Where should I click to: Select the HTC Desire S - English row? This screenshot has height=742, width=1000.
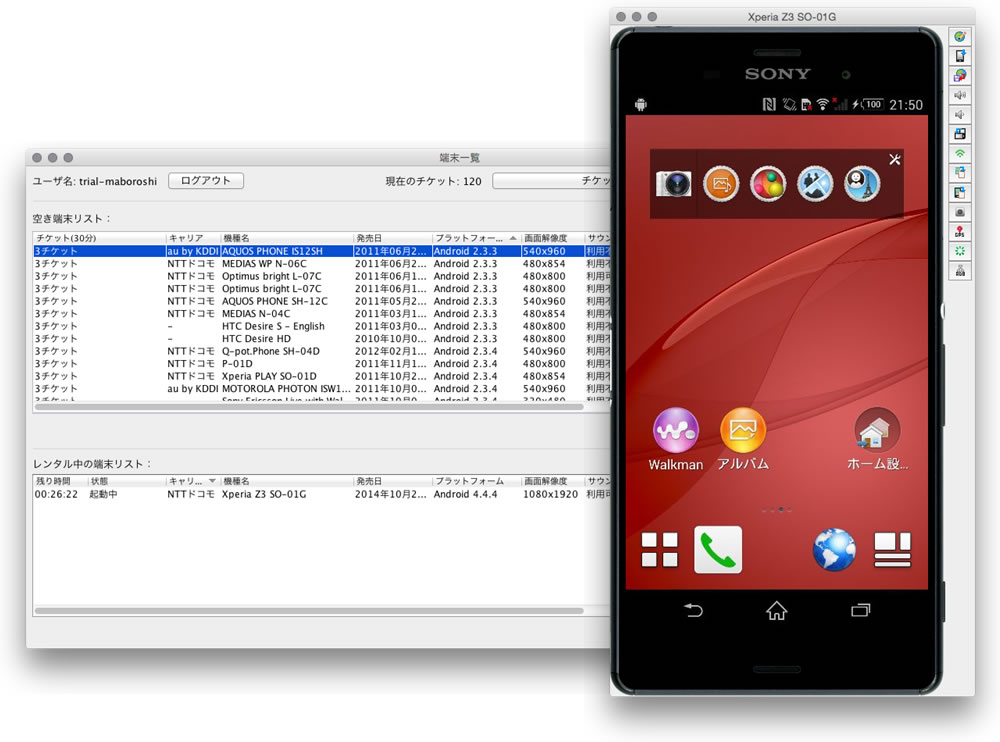coord(321,326)
